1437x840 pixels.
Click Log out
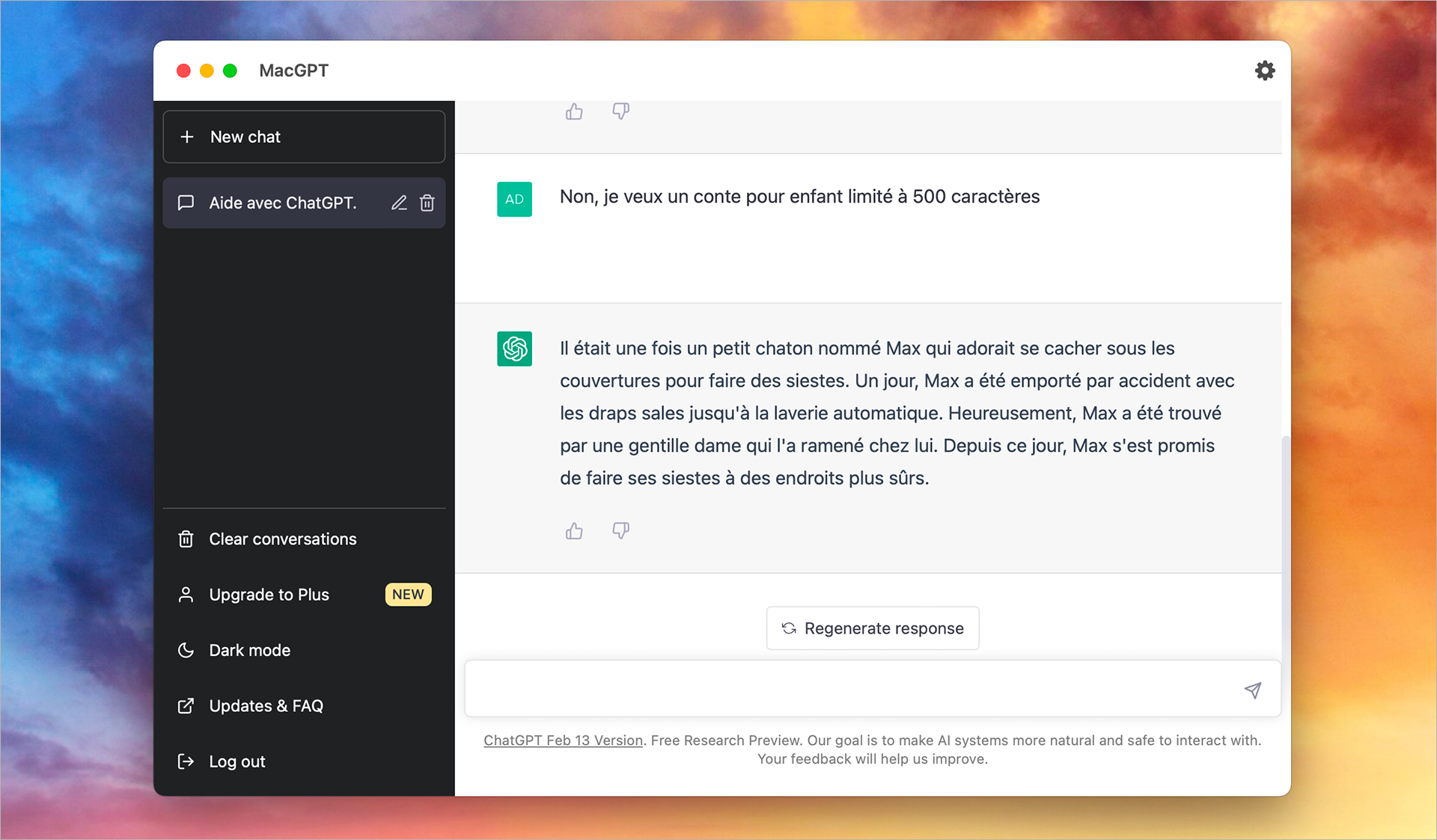(304, 761)
